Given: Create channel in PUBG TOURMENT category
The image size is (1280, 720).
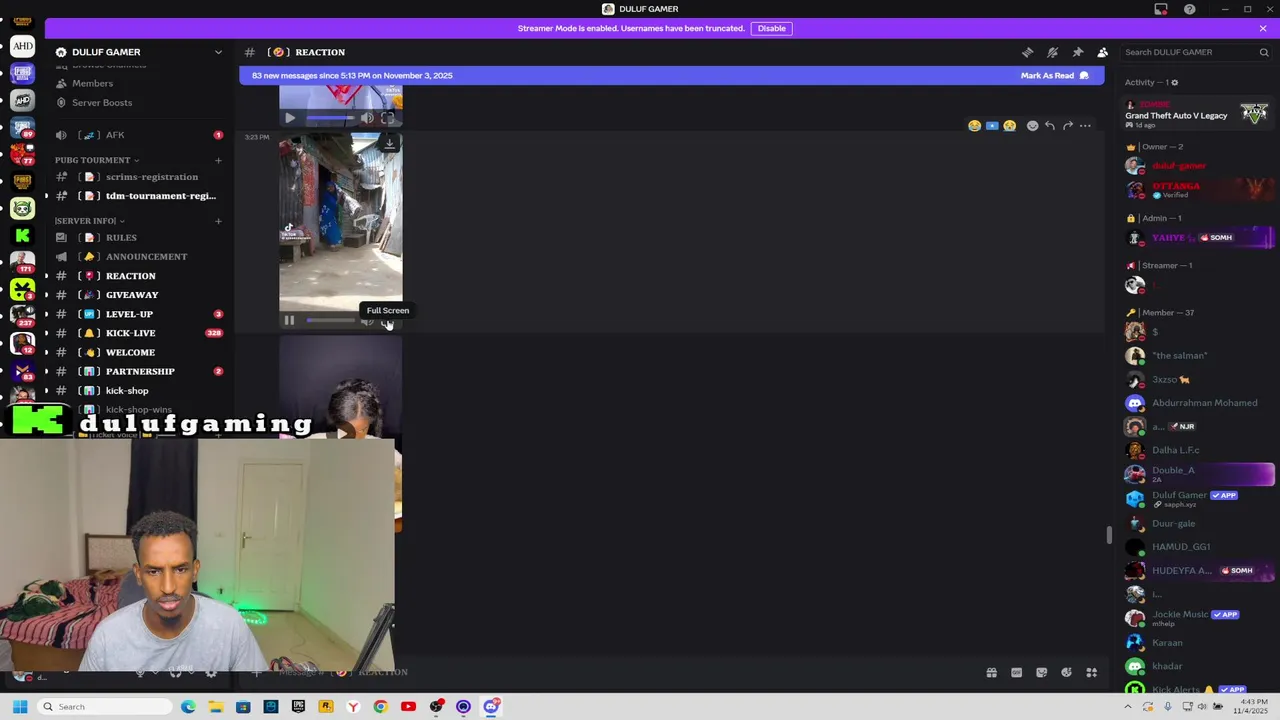Looking at the screenshot, I should pos(218,160).
